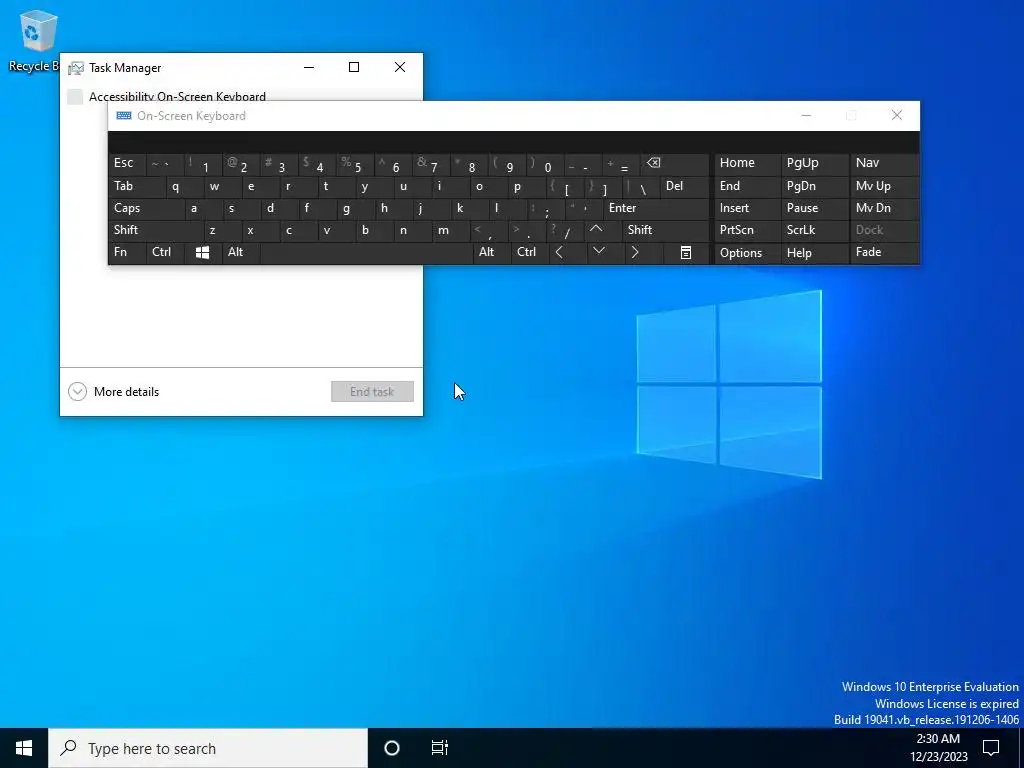Open the notification Action Center
Image resolution: width=1024 pixels, height=768 pixels.
(x=991, y=748)
